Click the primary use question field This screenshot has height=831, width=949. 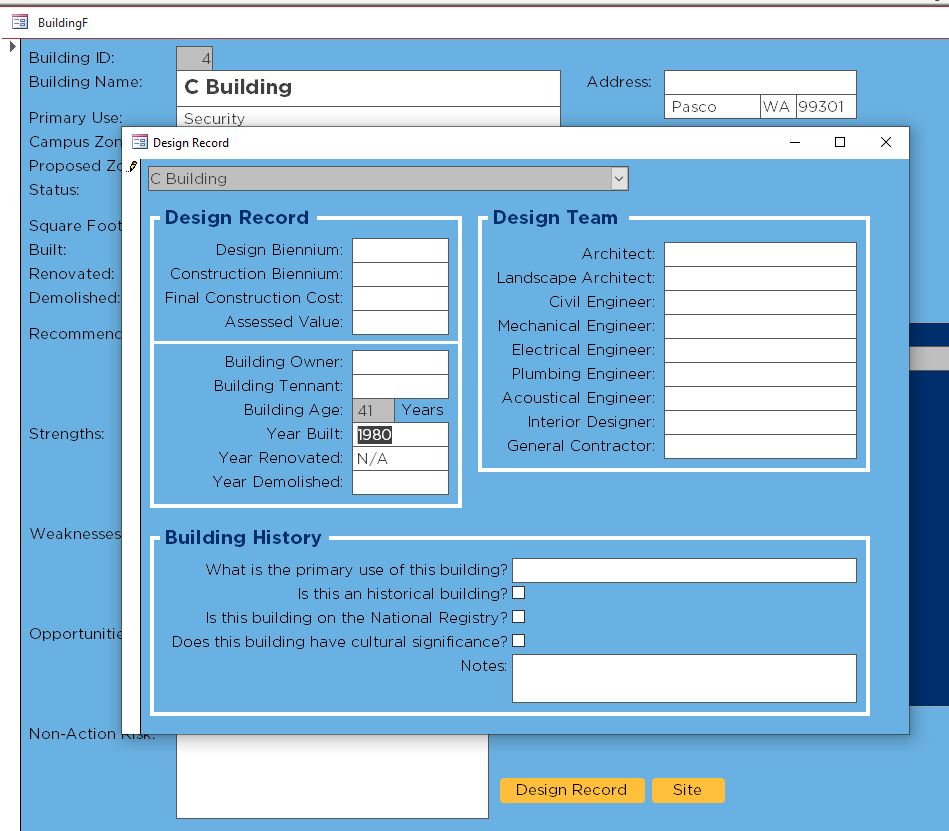tap(684, 570)
